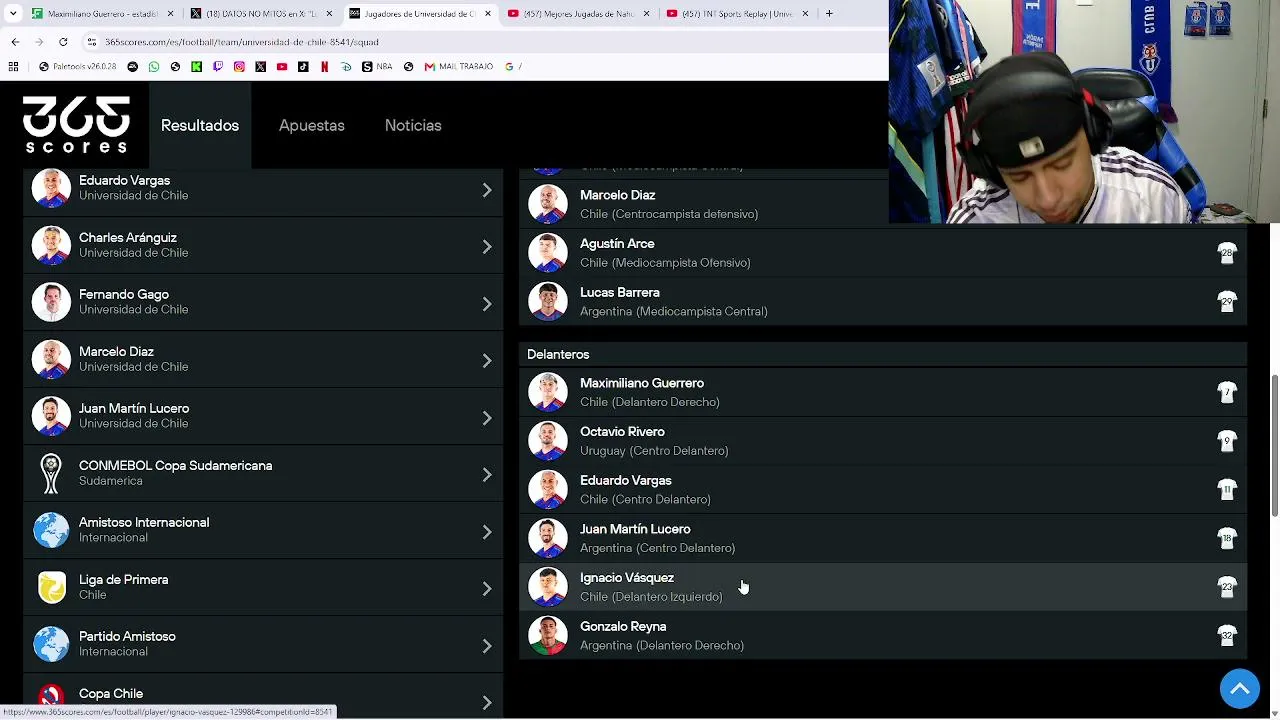Expand Amistoso Internacional row chevron
Image resolution: width=1280 pixels, height=720 pixels.
pyautogui.click(x=487, y=531)
